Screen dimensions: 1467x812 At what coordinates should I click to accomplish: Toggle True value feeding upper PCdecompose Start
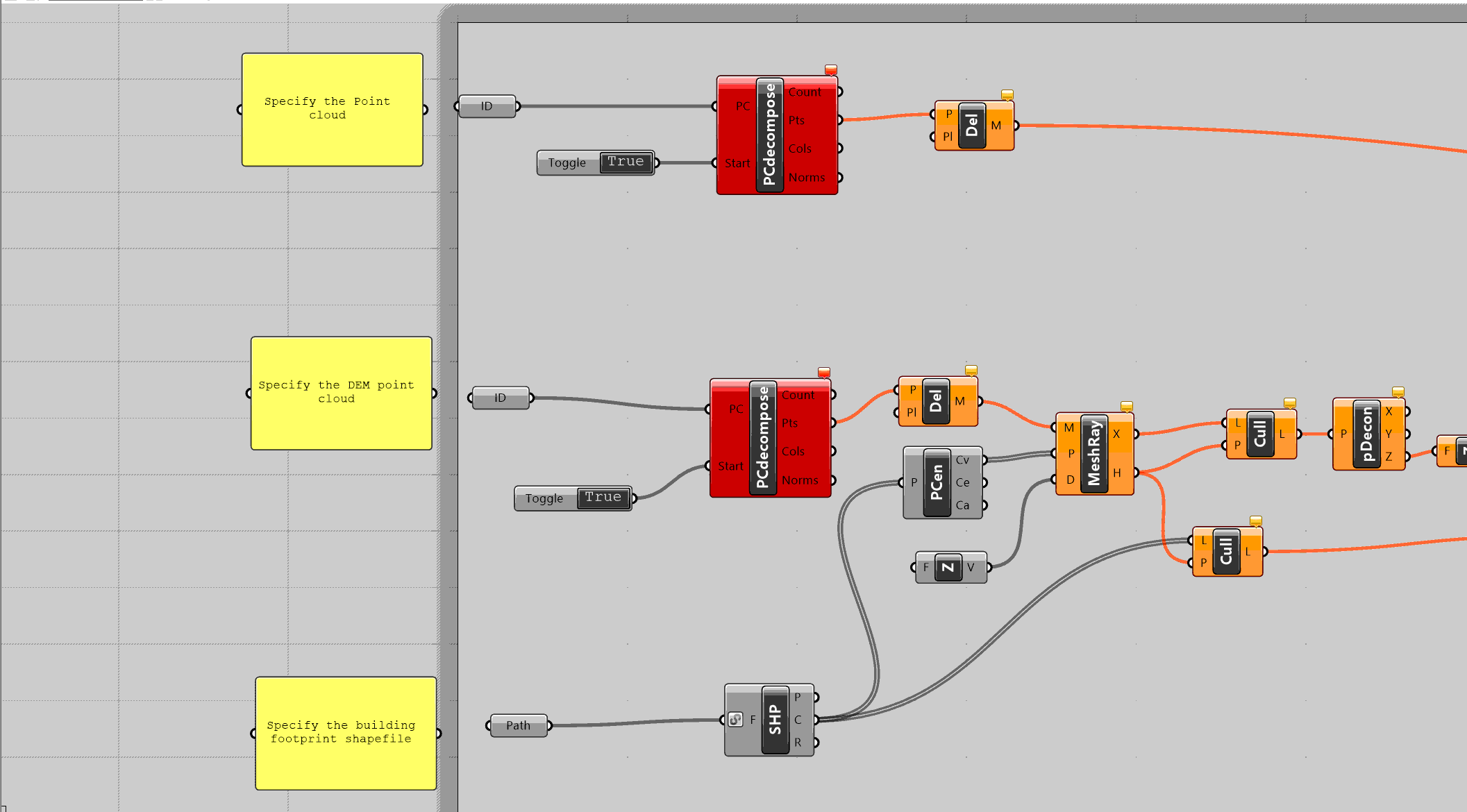pyautogui.click(x=626, y=162)
